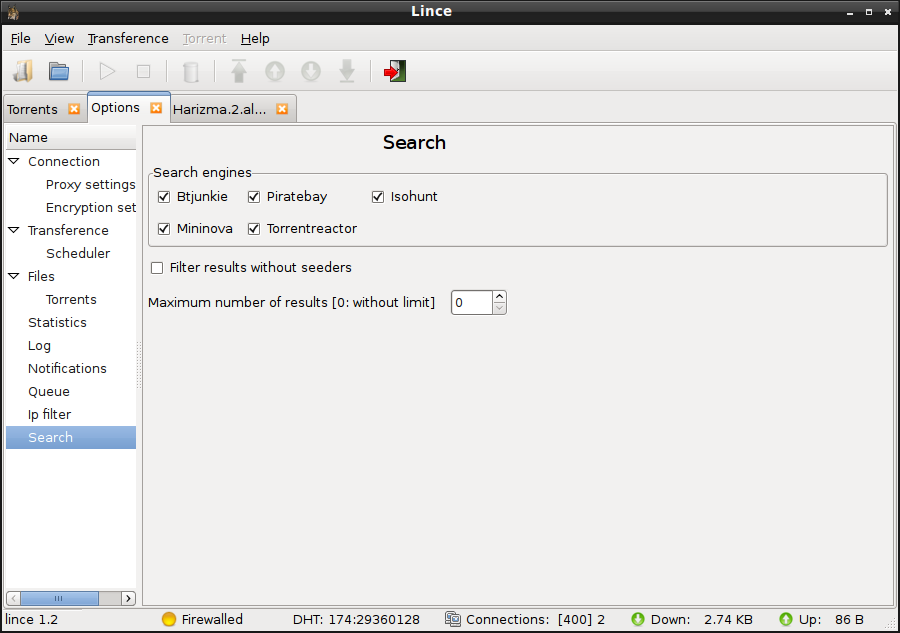
Task: Click the move-to-bottom arrow toolbar icon
Action: 347,72
